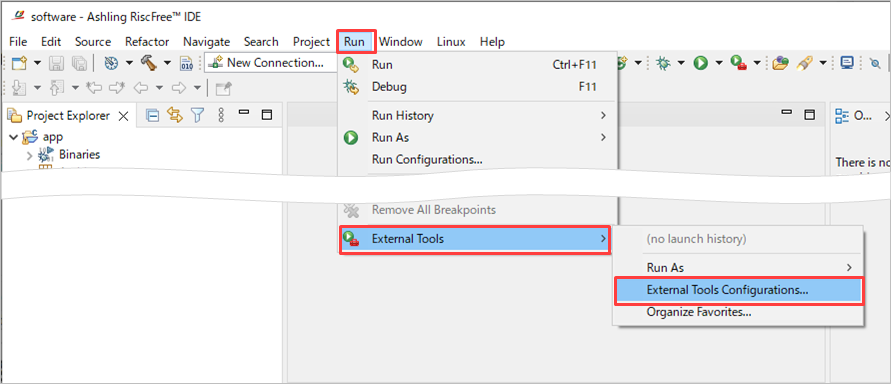Click the green bug Debug toolbar icon
891x384 pixels.
click(x=663, y=63)
